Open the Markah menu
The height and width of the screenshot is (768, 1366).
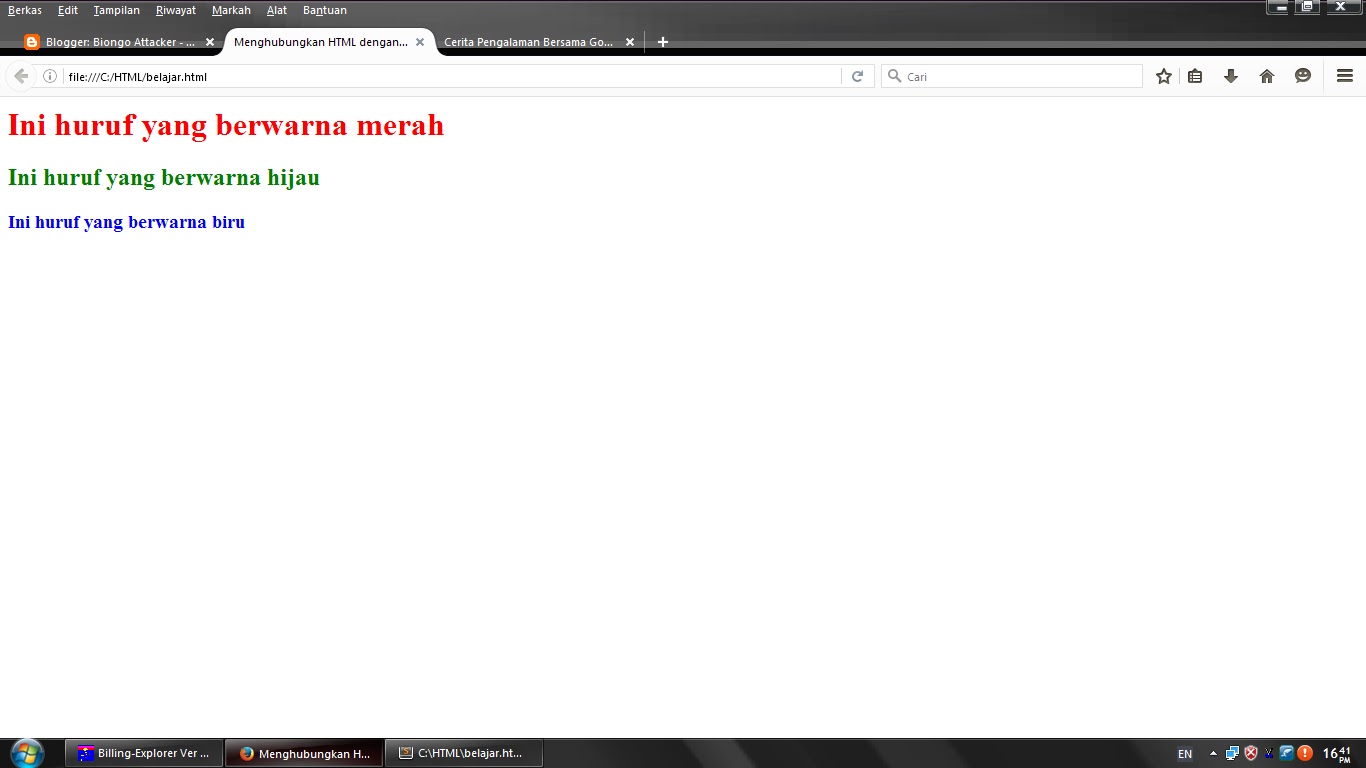(231, 10)
